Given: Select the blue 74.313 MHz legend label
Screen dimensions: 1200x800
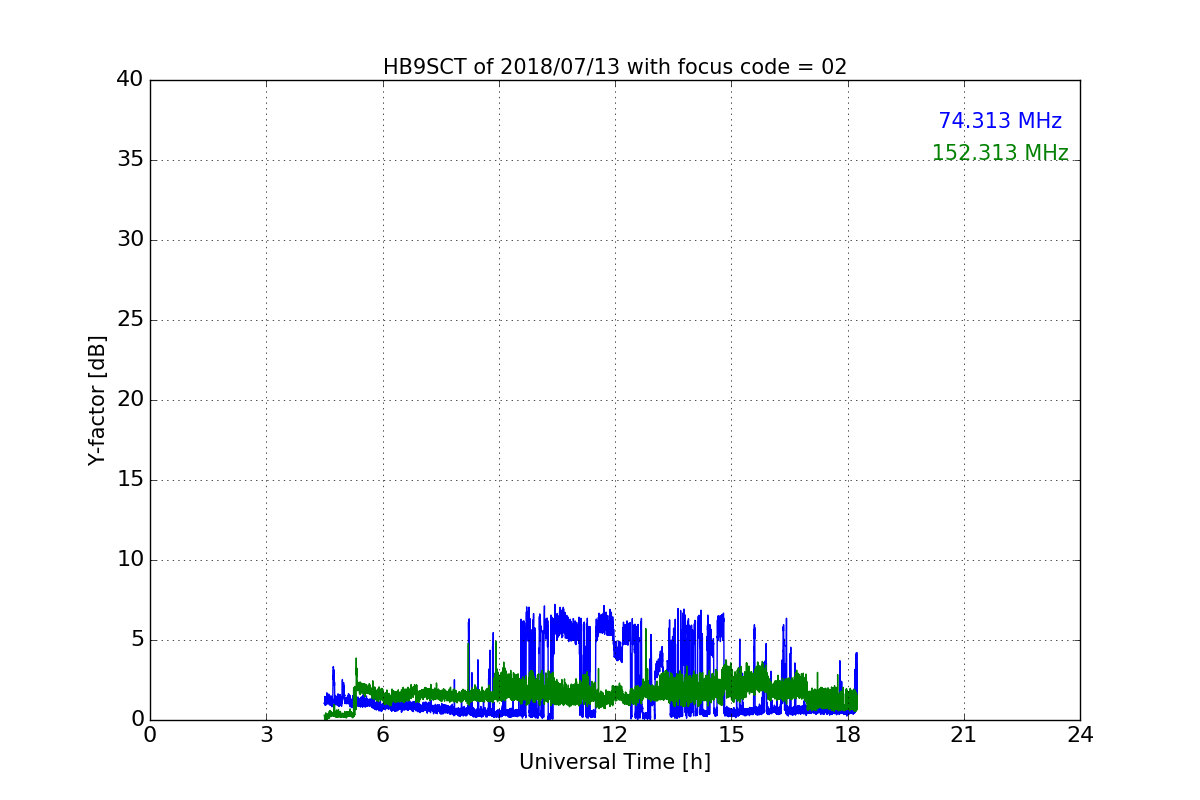Looking at the screenshot, I should [x=1000, y=121].
